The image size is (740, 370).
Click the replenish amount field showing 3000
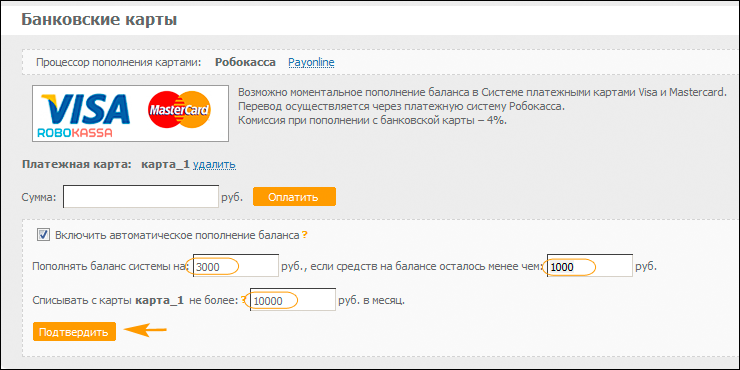click(x=236, y=266)
